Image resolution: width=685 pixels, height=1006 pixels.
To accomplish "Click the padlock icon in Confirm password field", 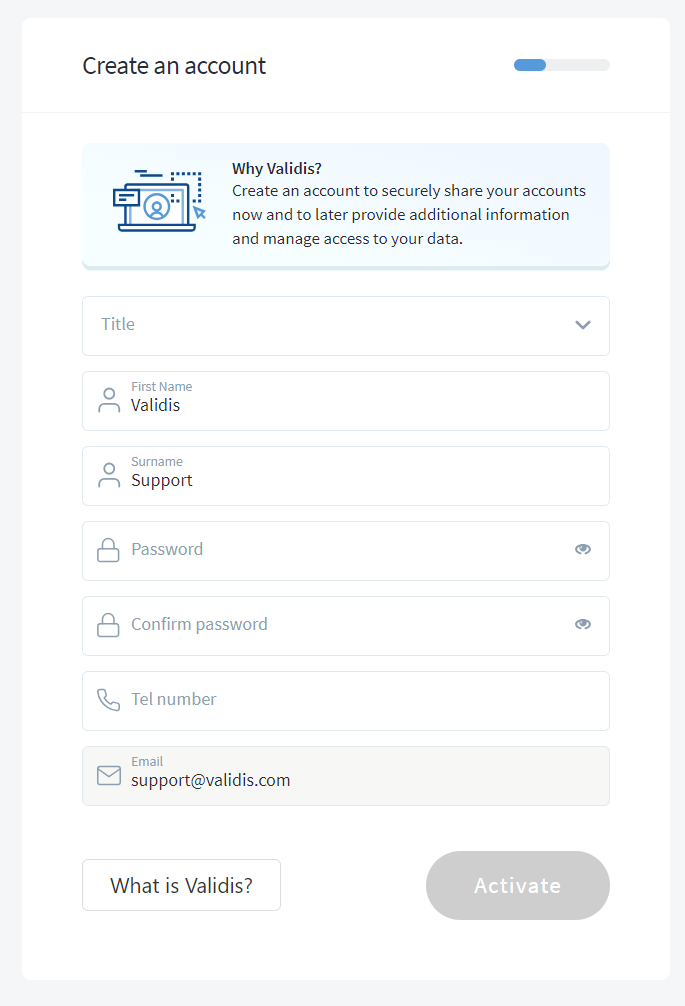I will coord(108,625).
